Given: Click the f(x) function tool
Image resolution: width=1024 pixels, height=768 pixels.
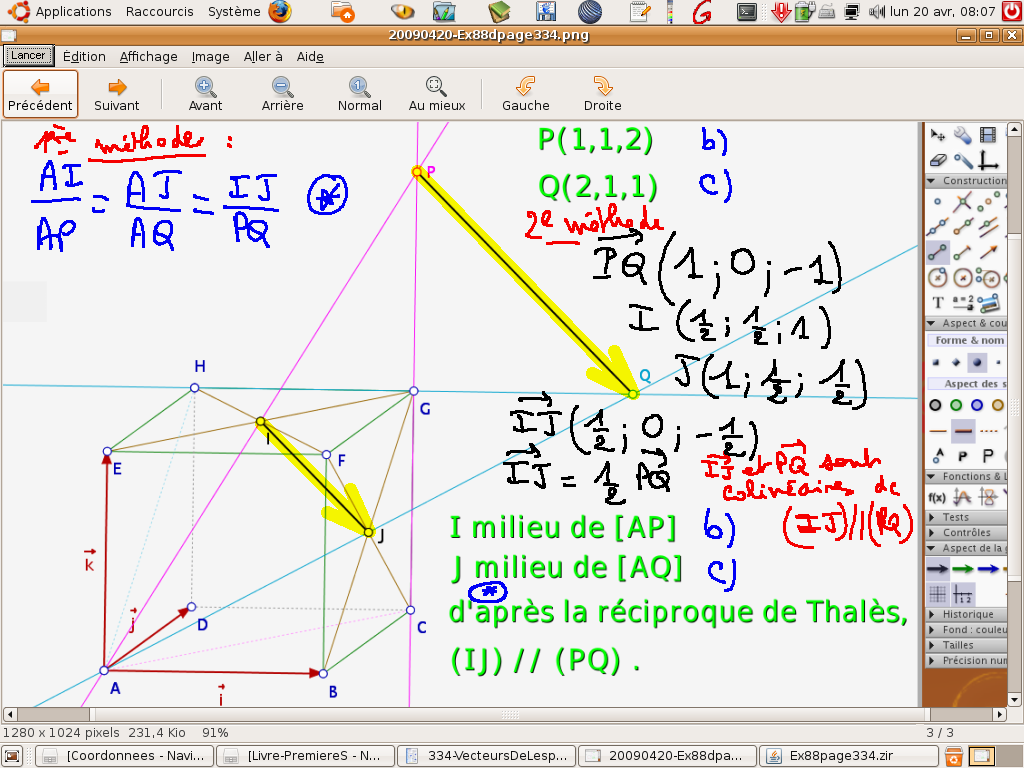Looking at the screenshot, I should point(937,497).
